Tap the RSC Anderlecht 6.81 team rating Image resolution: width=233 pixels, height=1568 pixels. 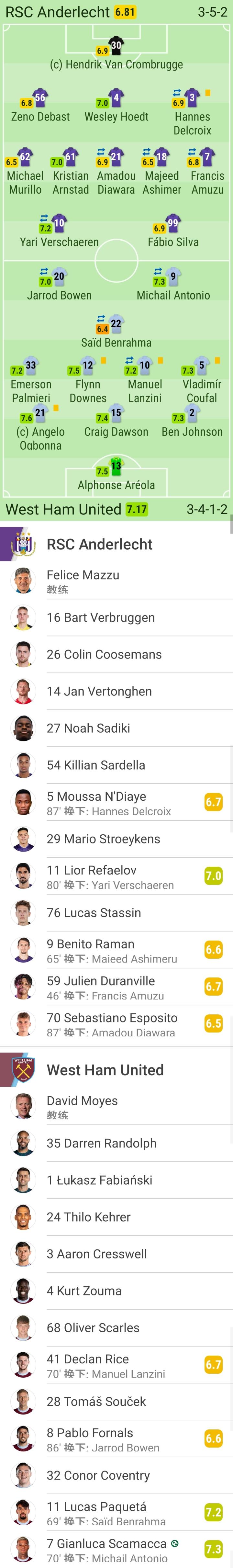(125, 12)
